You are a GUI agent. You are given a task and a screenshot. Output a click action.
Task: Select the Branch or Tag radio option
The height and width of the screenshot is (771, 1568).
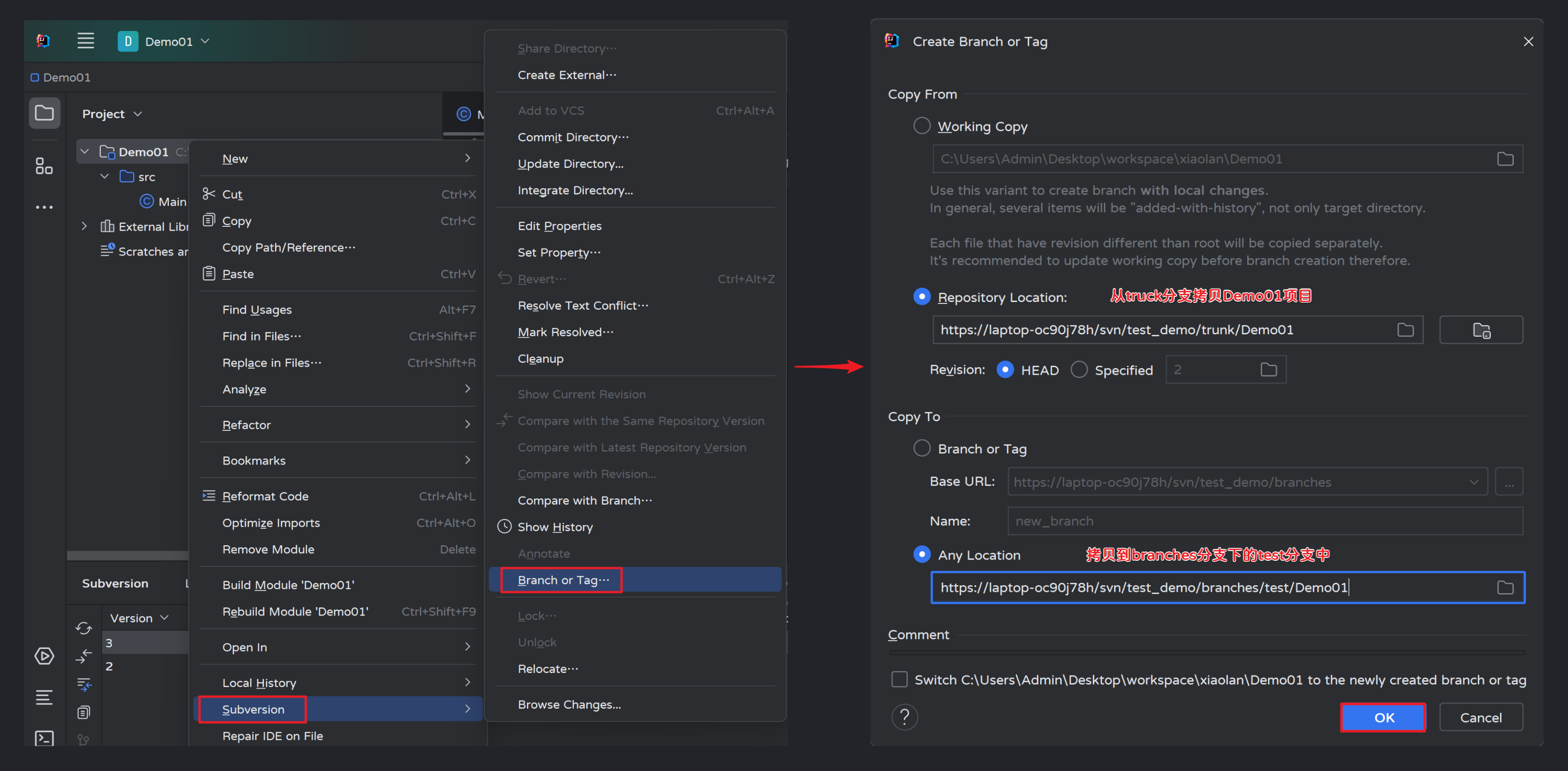(x=922, y=449)
